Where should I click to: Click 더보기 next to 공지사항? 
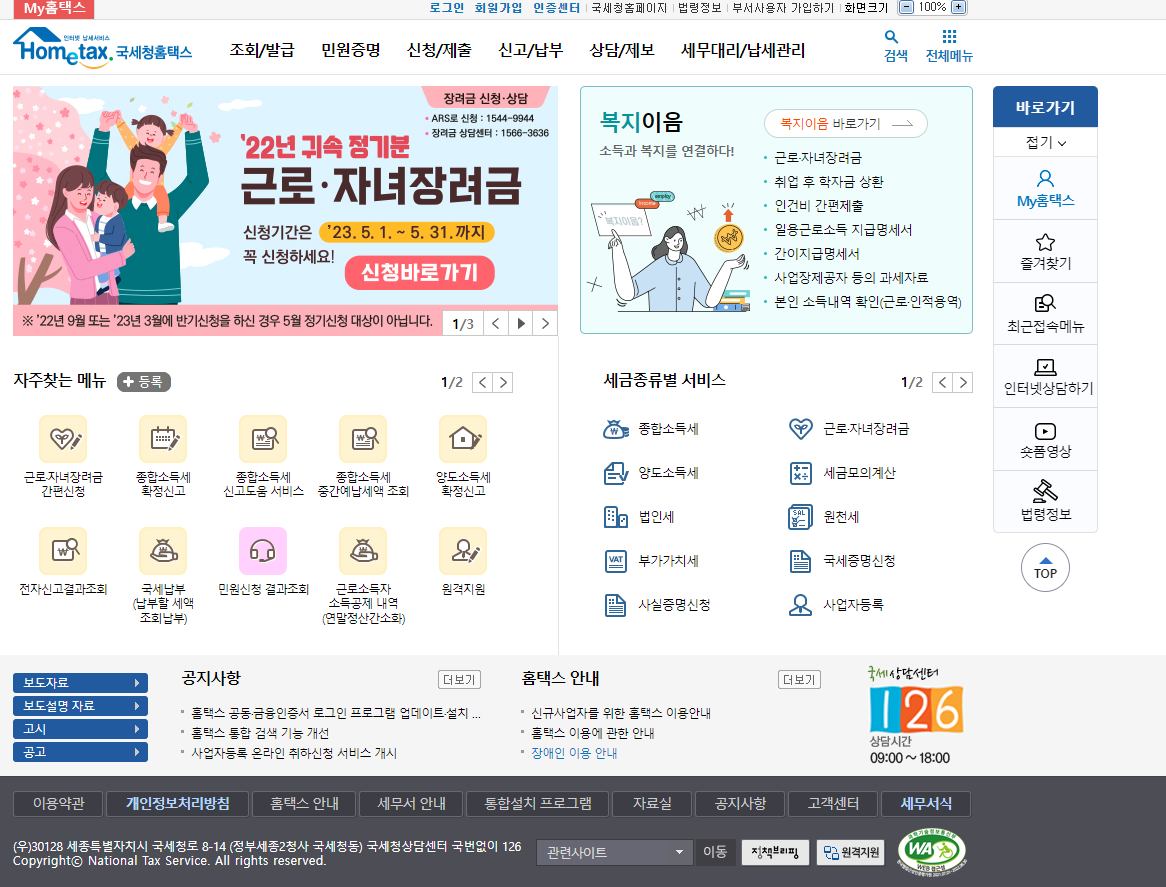coord(459,680)
